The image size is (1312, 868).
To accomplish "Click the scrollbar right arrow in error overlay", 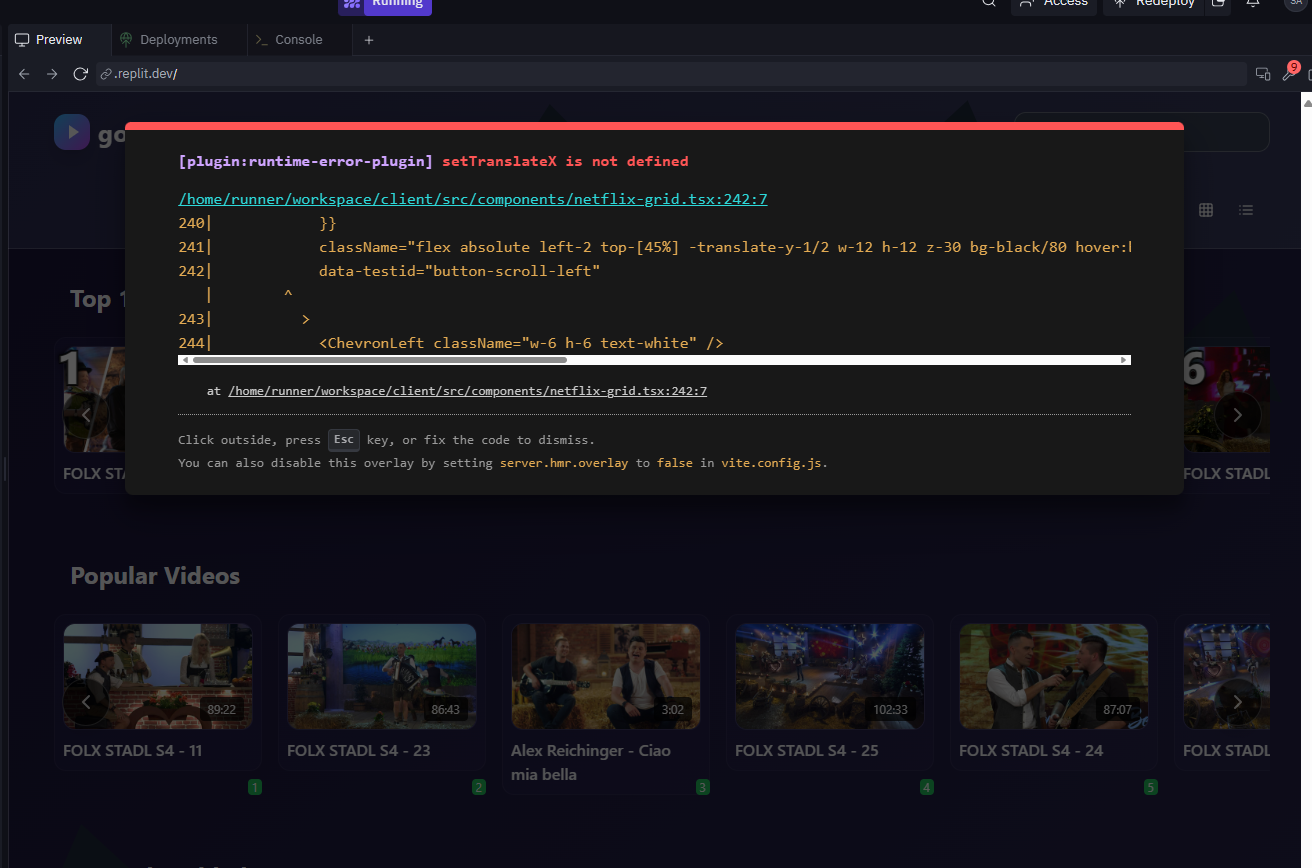I will click(x=1124, y=360).
